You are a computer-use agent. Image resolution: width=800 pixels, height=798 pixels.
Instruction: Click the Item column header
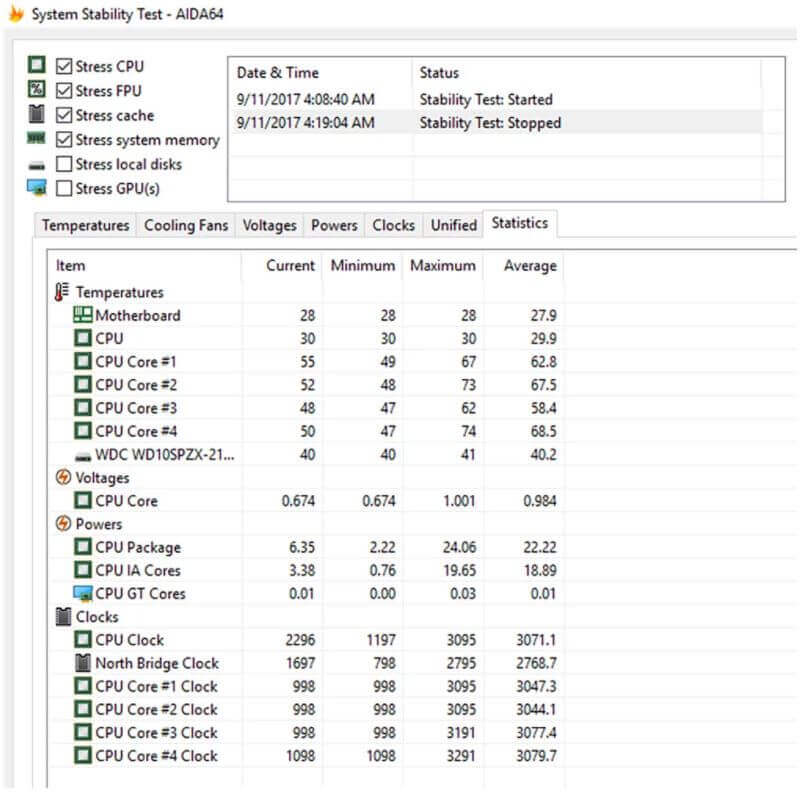144,266
